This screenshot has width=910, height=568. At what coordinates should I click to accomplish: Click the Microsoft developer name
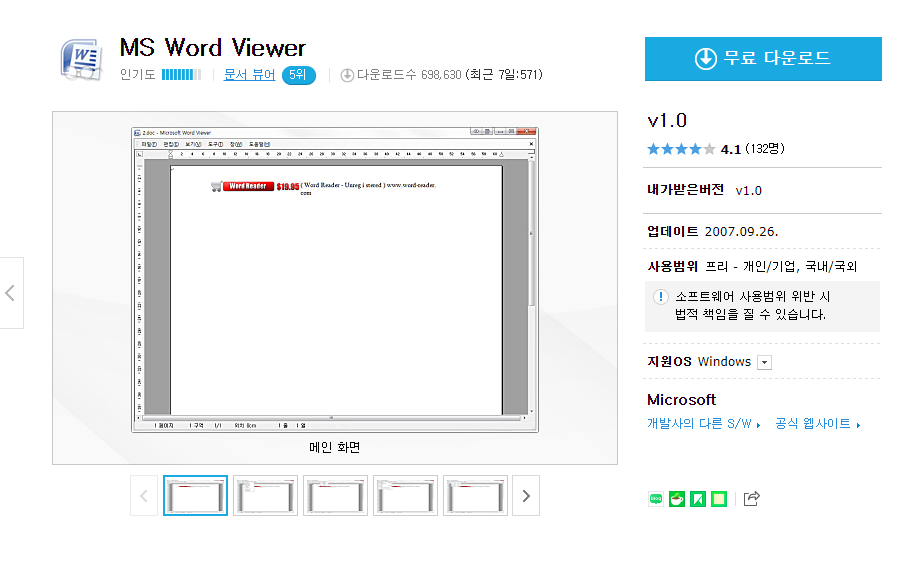tap(681, 400)
